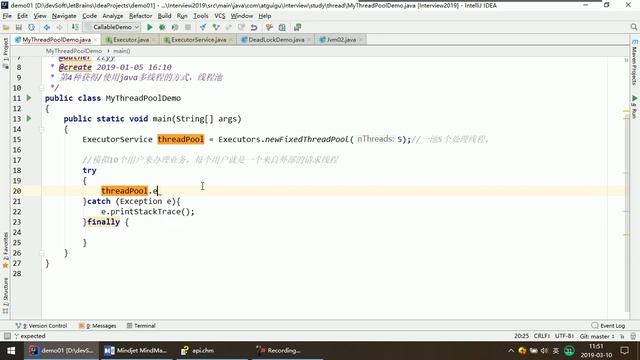Image resolution: width=640 pixels, height=360 pixels.
Task: Click the Save All toolbar icon
Action: tap(19, 27)
